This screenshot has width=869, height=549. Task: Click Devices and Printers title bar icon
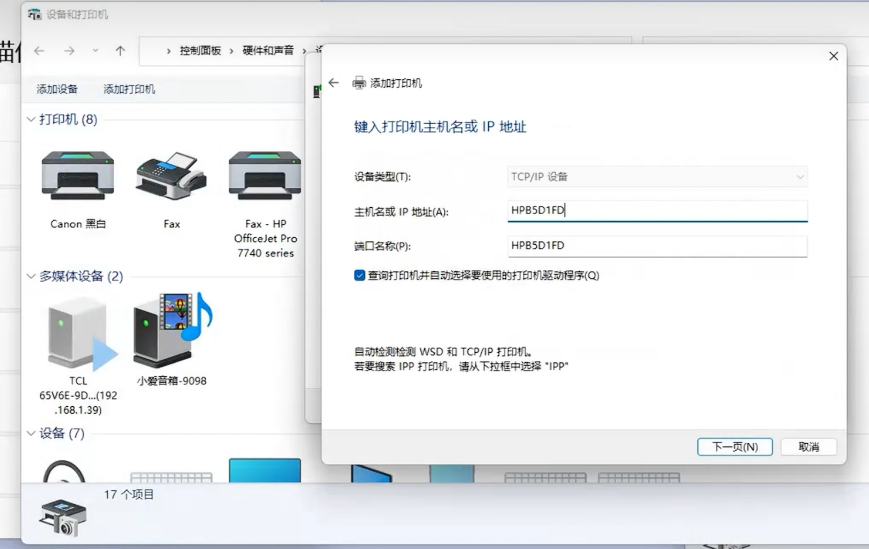[34, 14]
